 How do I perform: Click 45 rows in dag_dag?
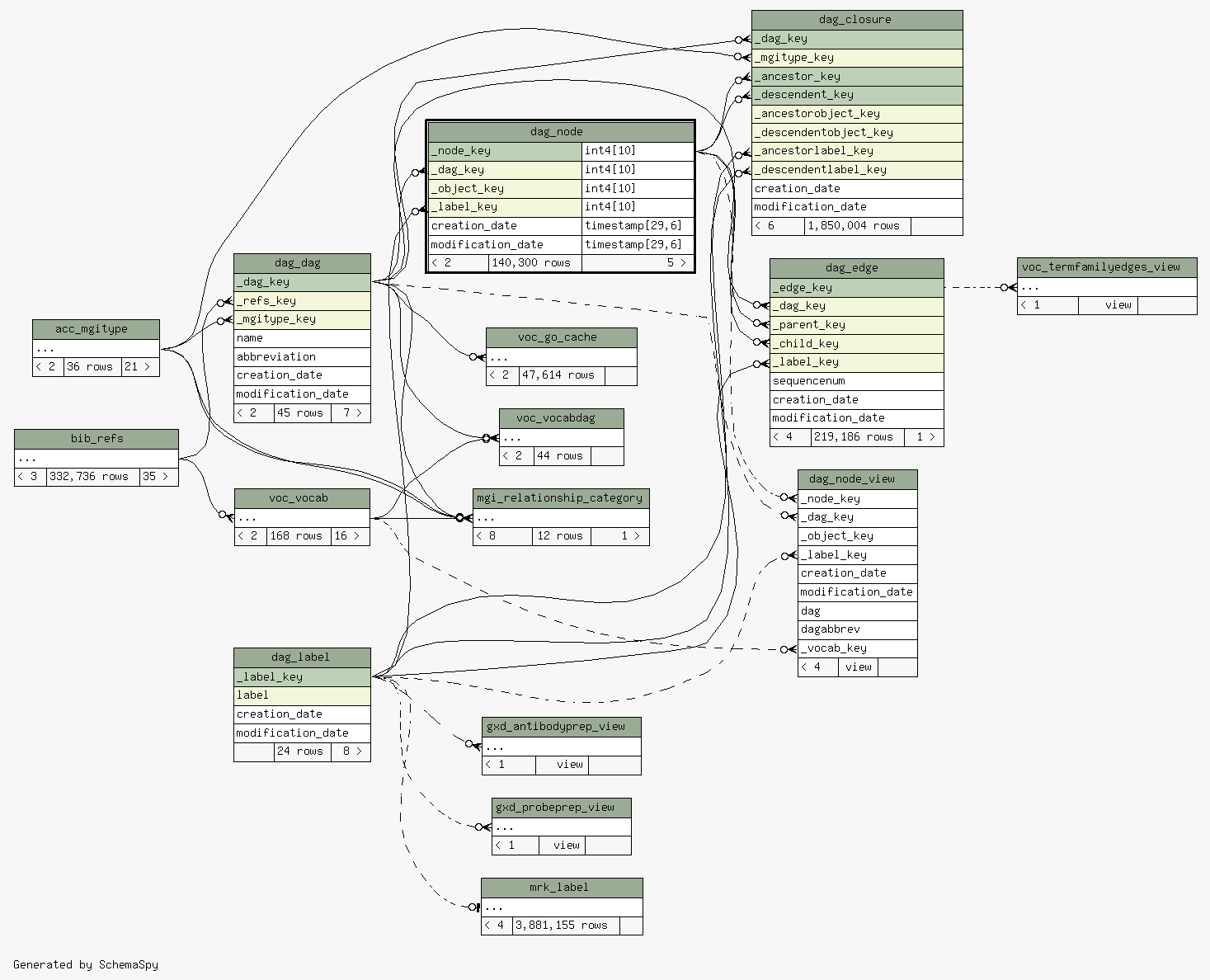(303, 413)
